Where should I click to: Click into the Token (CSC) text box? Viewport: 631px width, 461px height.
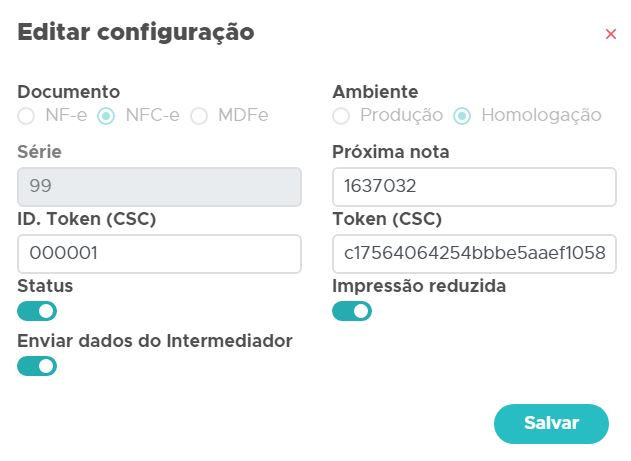pyautogui.click(x=474, y=254)
